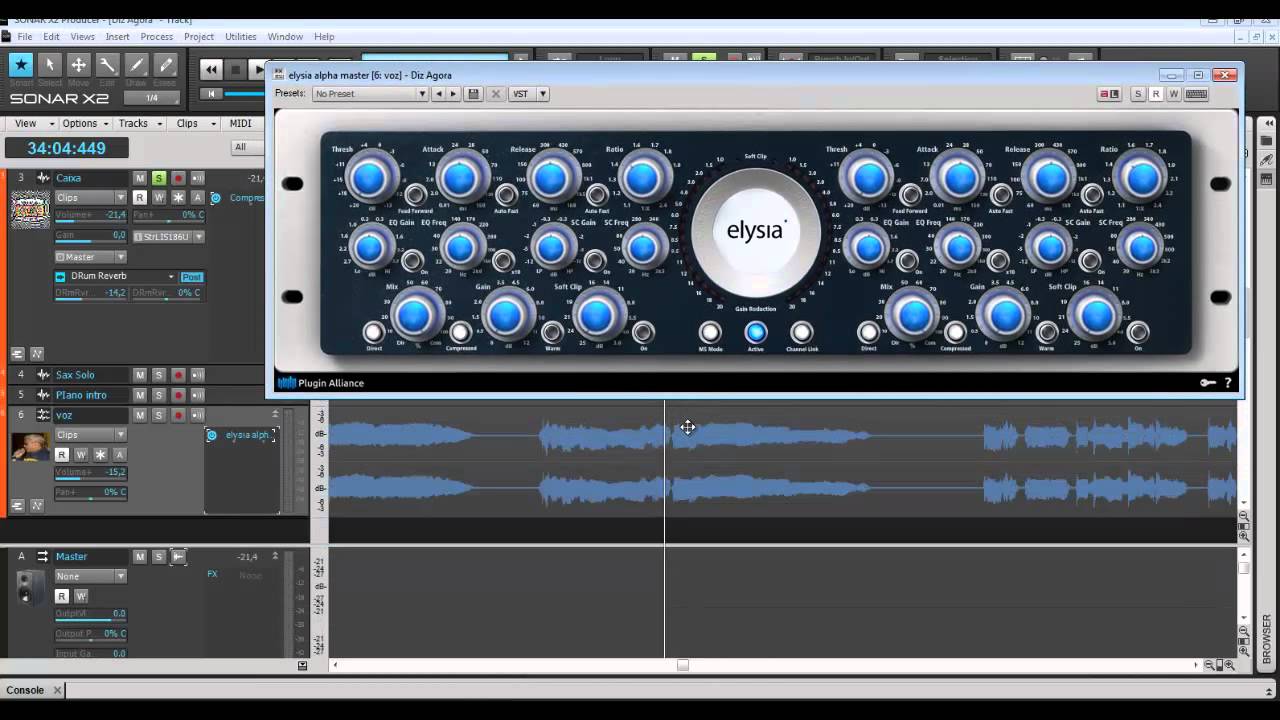The image size is (1280, 720).
Task: Mute the Caixa track
Action: pos(140,178)
